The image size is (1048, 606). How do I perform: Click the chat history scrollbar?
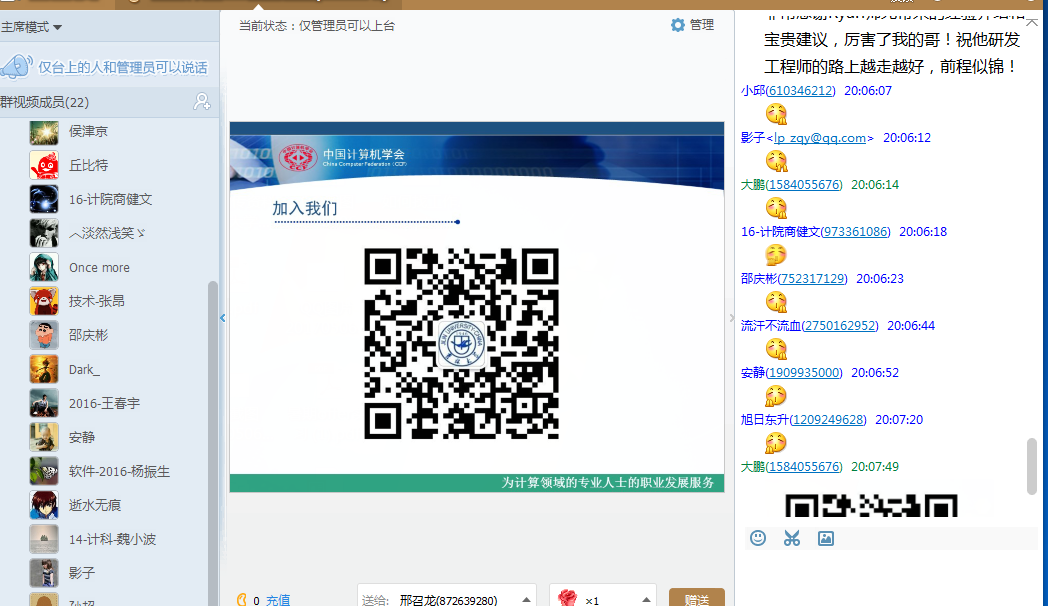tap(1032, 466)
